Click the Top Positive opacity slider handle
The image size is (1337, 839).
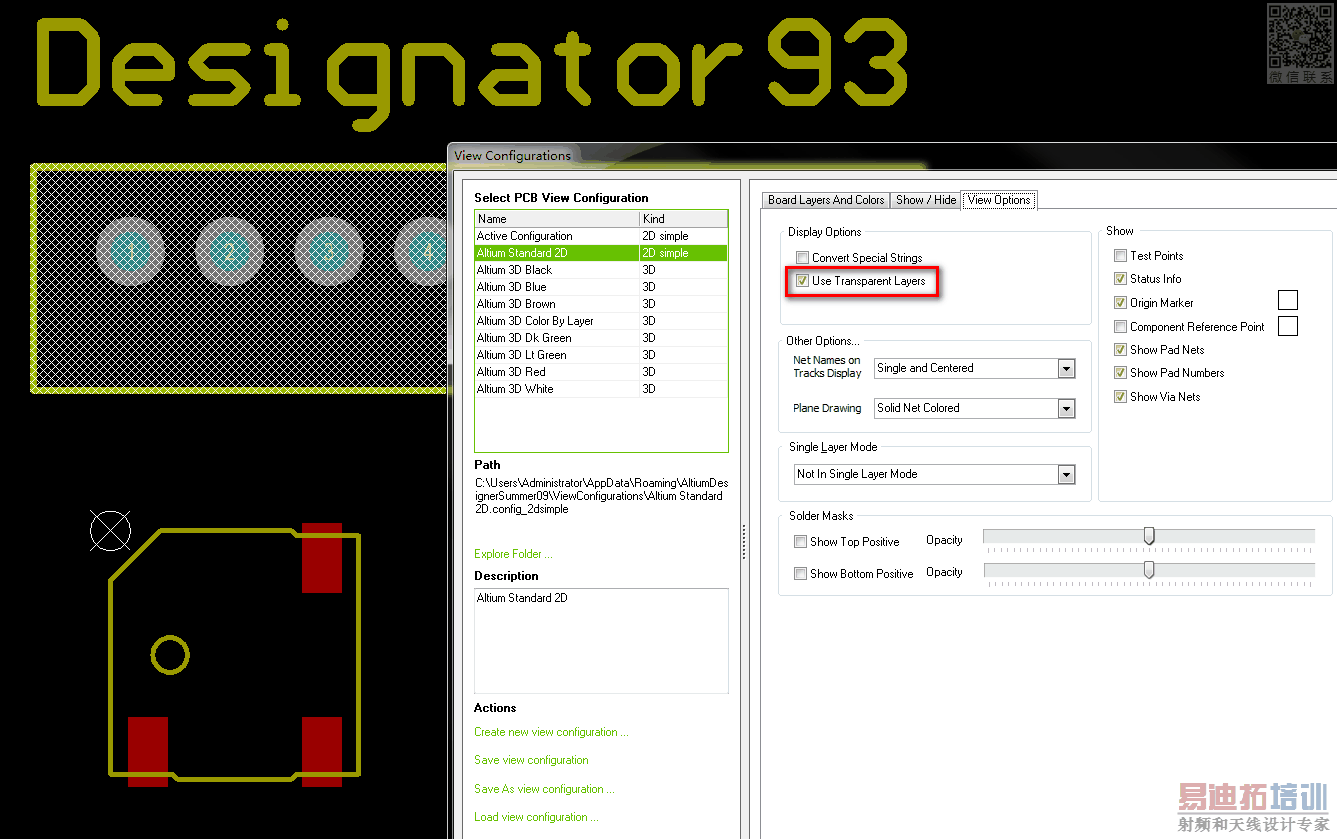pyautogui.click(x=1149, y=537)
